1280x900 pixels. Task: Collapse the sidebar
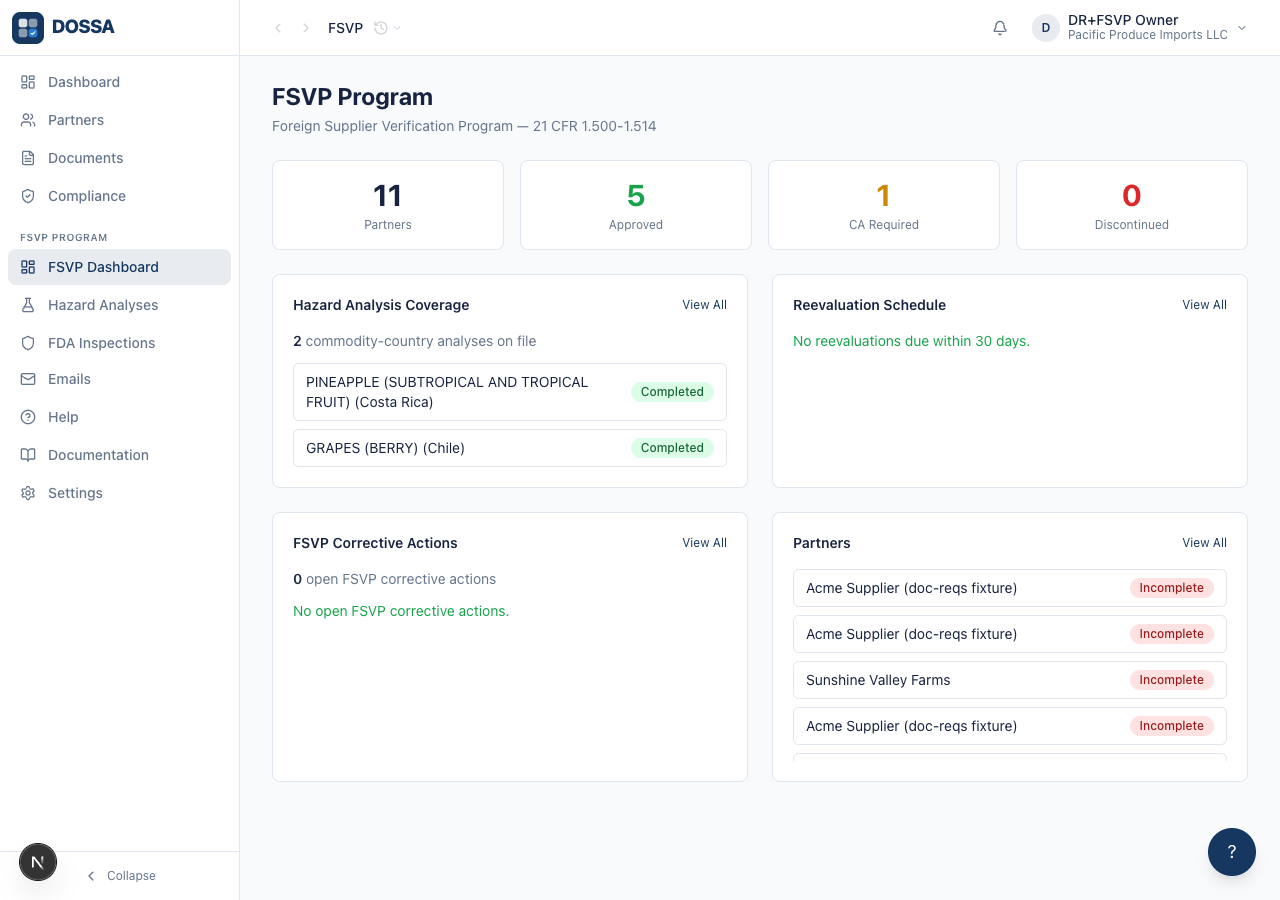coord(120,876)
